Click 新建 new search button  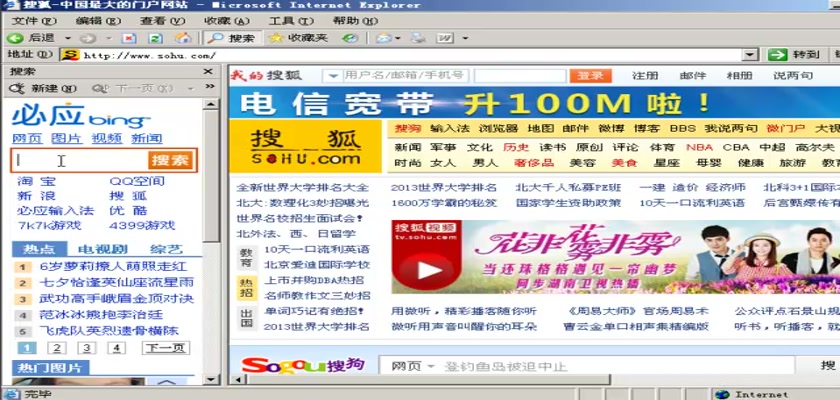[x=43, y=88]
